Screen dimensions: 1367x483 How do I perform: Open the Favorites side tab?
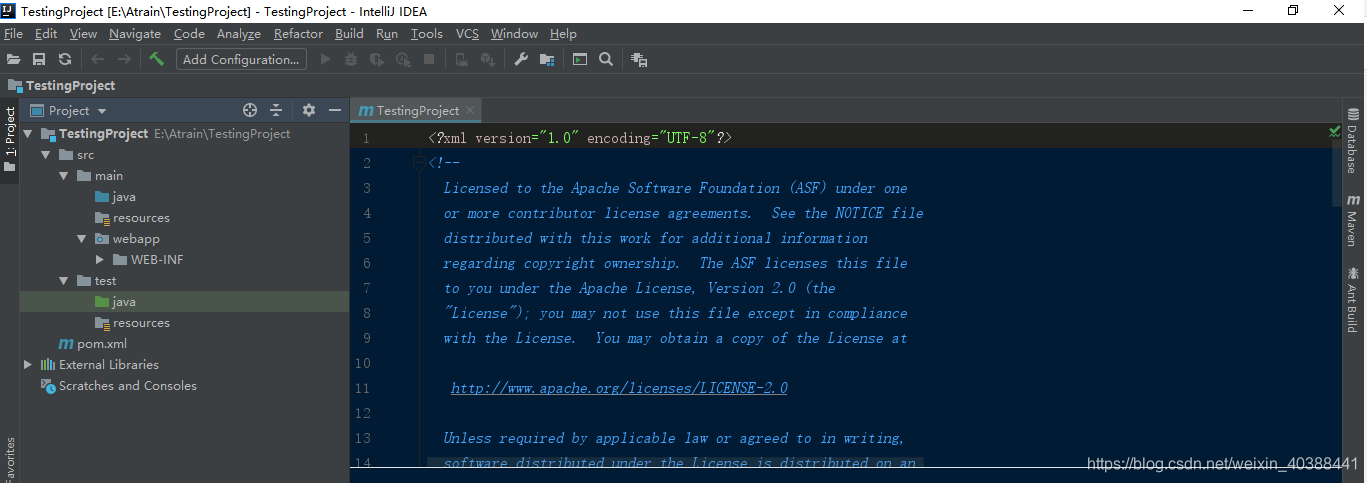[x=10, y=459]
